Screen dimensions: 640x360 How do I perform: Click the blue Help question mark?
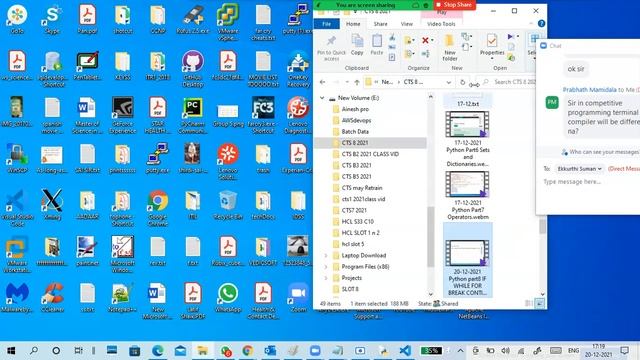(541, 24)
